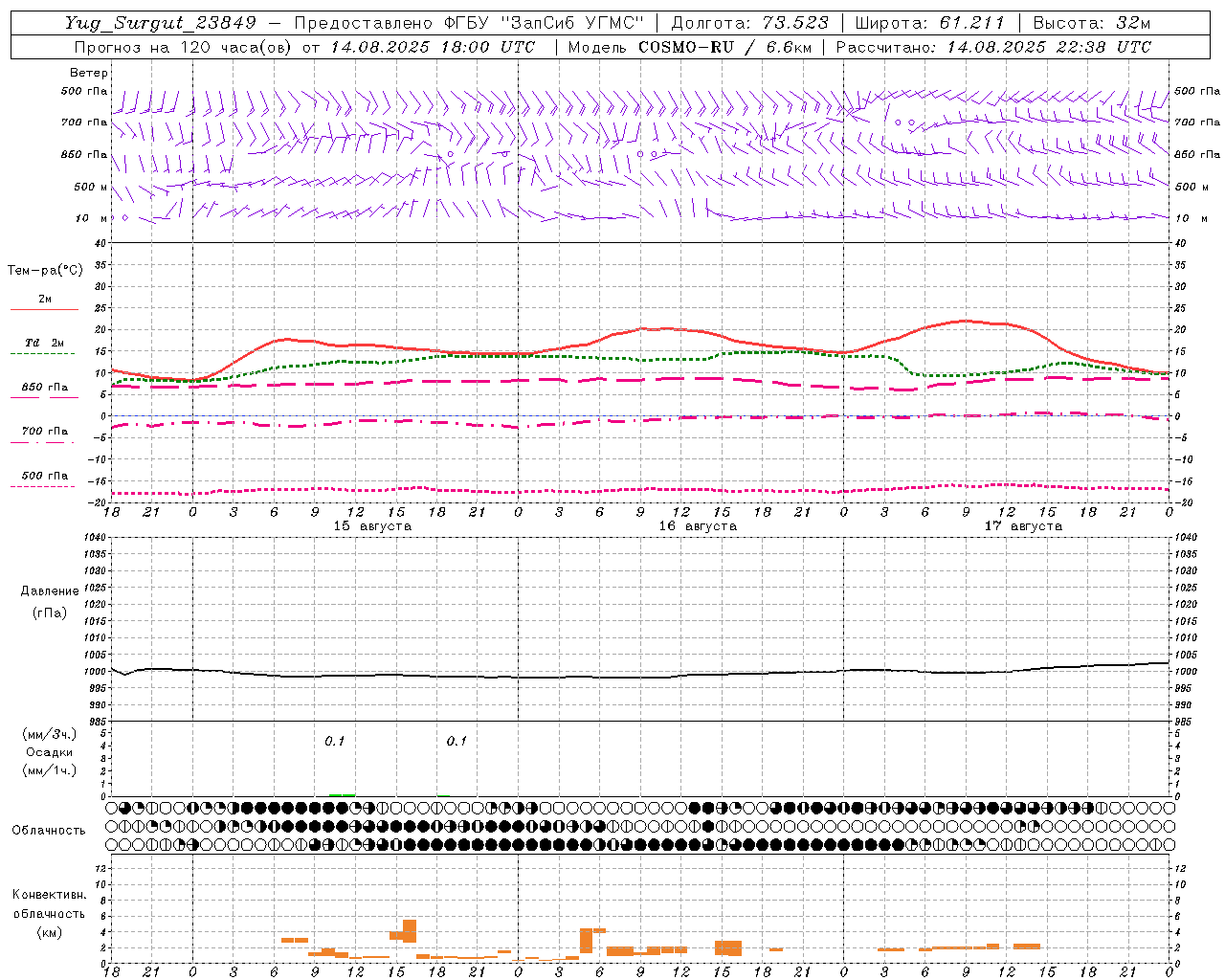Click the 17 августа date label
Screen dimensions: 1225x980
[1023, 526]
